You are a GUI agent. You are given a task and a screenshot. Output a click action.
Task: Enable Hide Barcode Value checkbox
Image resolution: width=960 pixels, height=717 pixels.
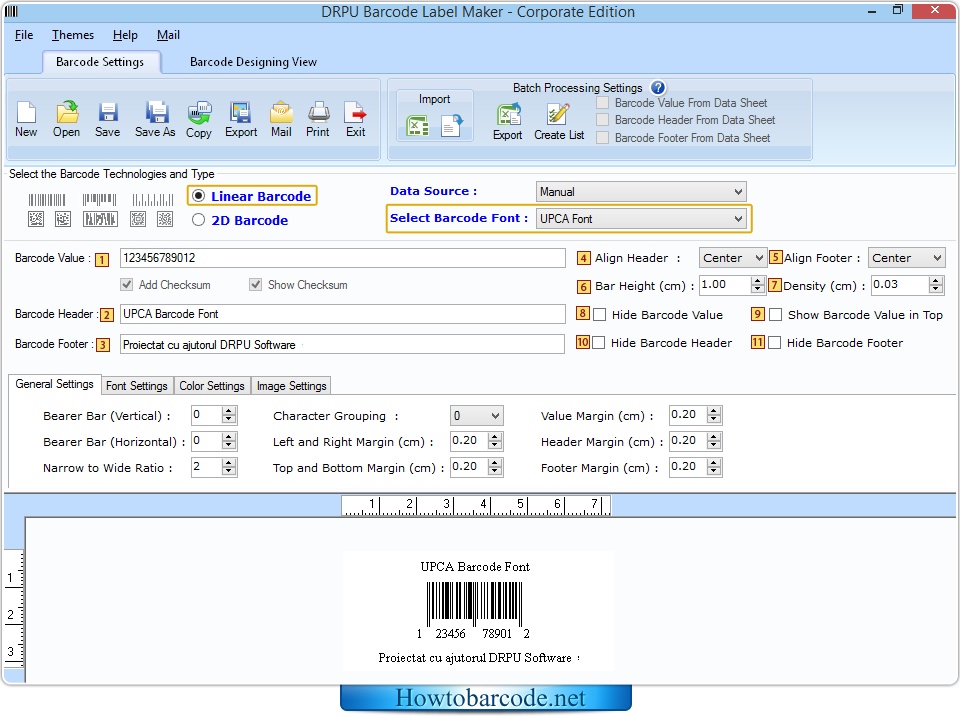600,315
